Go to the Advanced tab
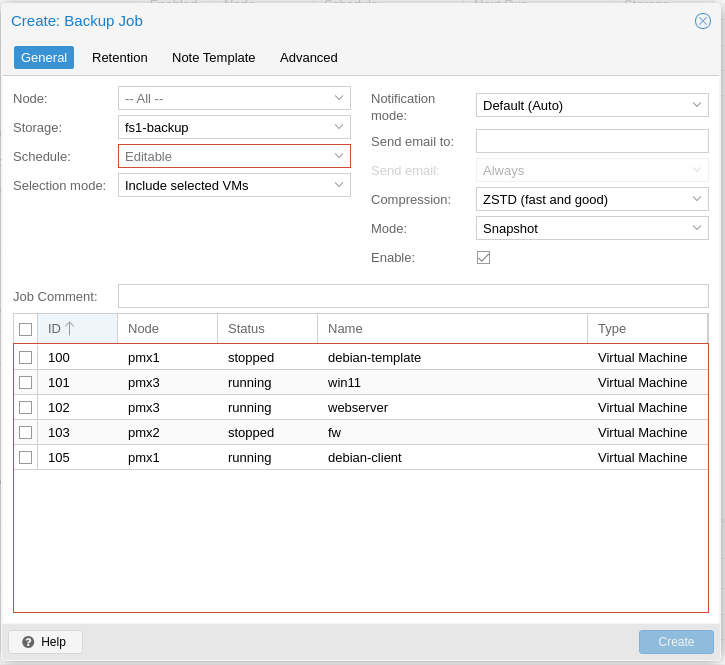The width and height of the screenshot is (725, 665). 309,57
